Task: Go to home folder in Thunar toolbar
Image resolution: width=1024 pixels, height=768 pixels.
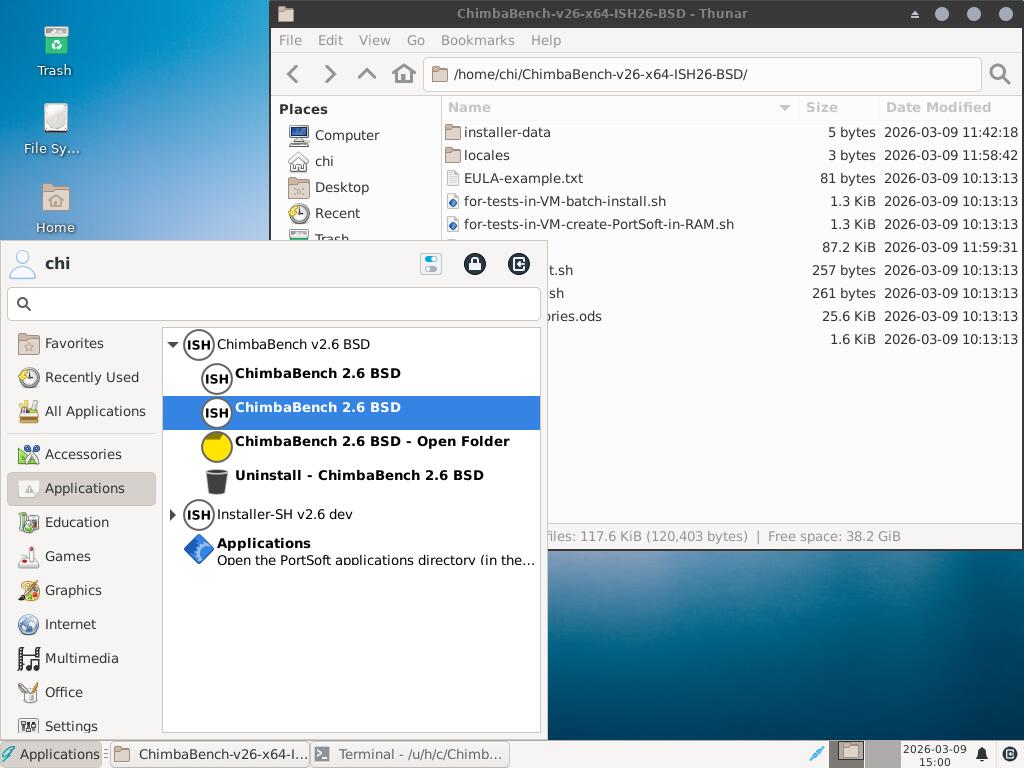Action: coord(404,74)
